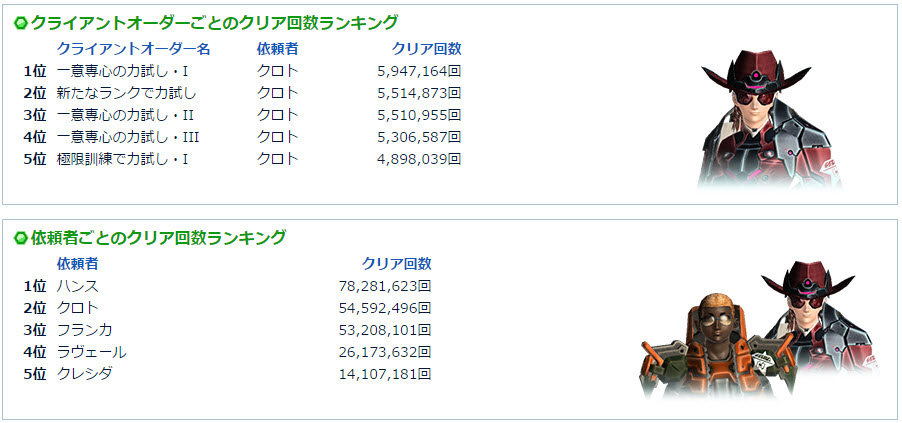The image size is (902, 423).
Task: Select the クライアントオーダー名 column header
Action: 133,48
